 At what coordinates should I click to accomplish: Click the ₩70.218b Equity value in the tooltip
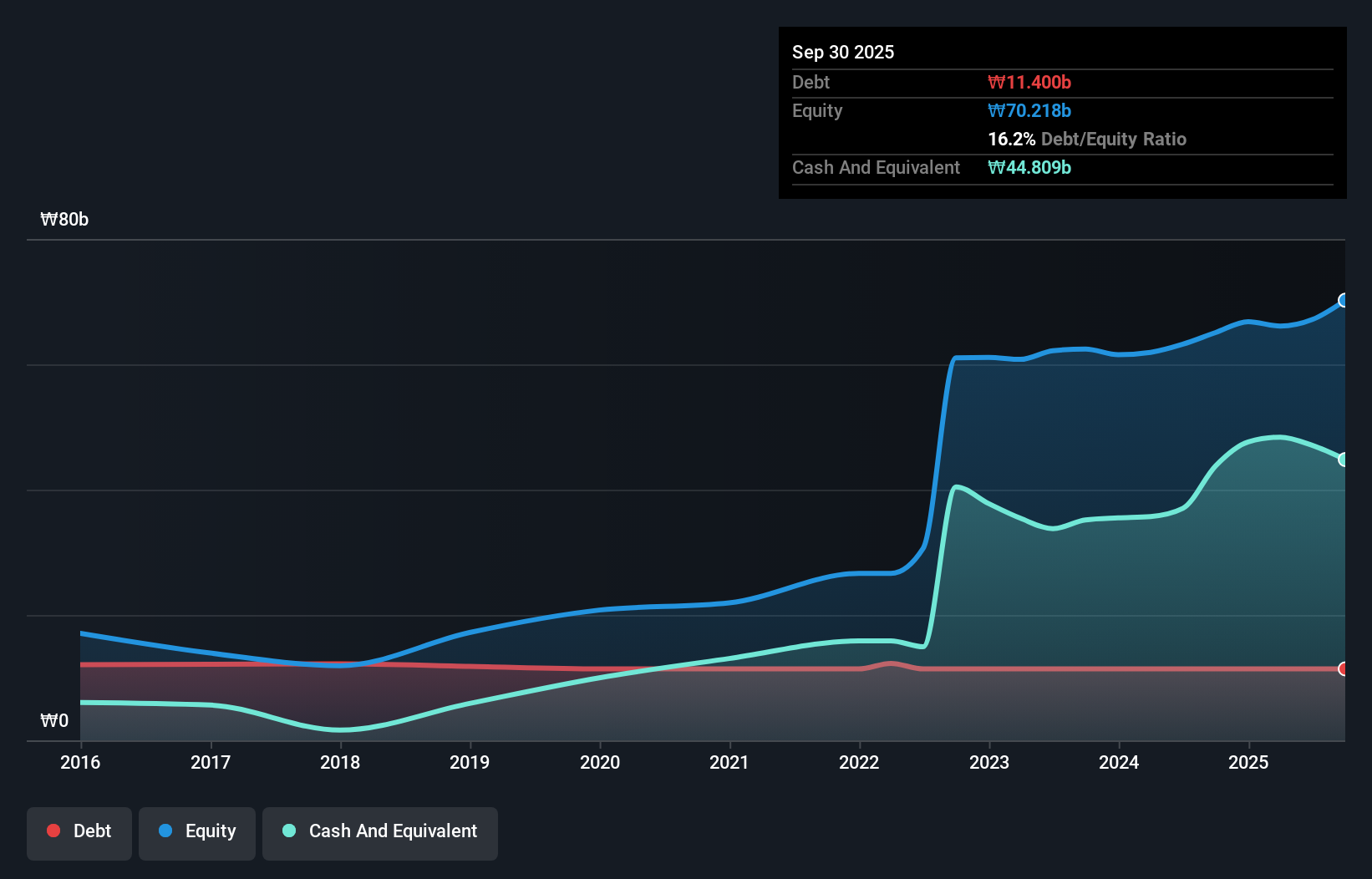[1029, 110]
